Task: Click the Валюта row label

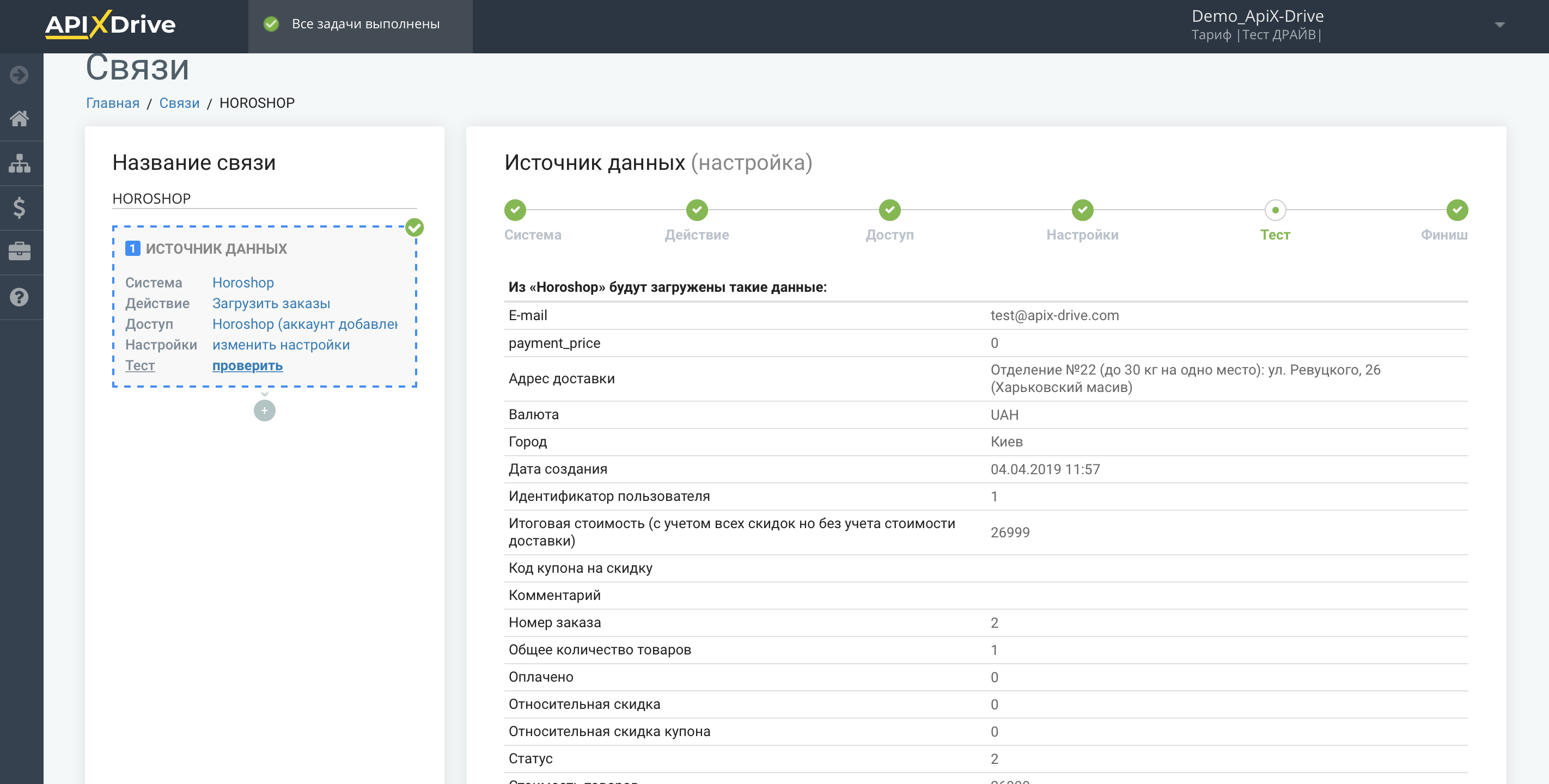Action: coord(533,415)
